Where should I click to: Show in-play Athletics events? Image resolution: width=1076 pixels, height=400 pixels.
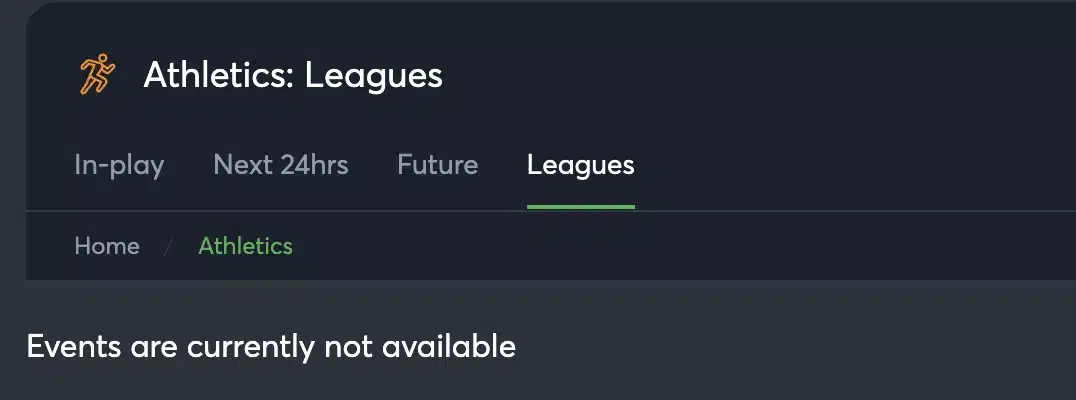tap(119, 165)
